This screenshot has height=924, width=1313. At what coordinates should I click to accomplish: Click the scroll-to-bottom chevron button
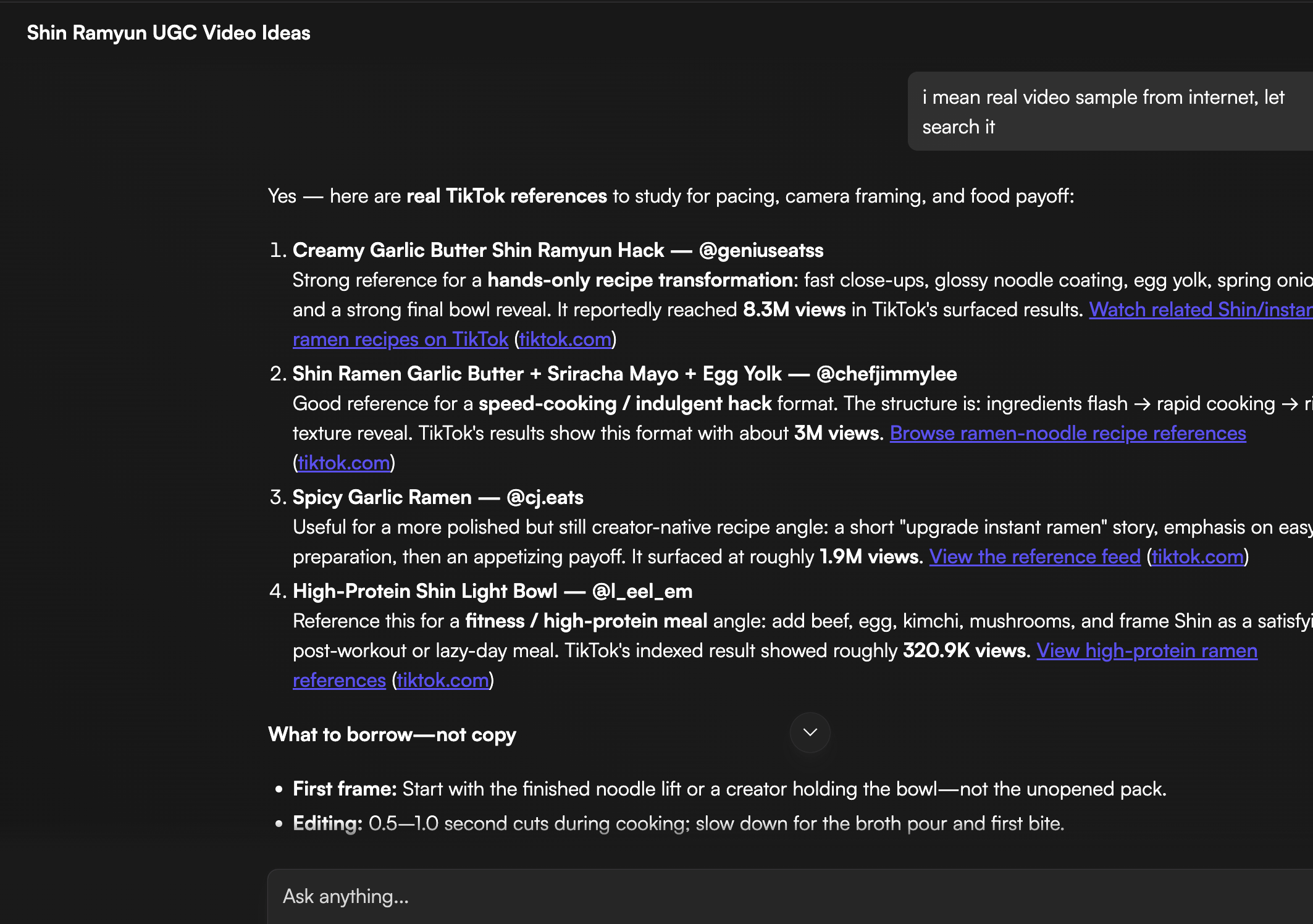click(x=810, y=733)
